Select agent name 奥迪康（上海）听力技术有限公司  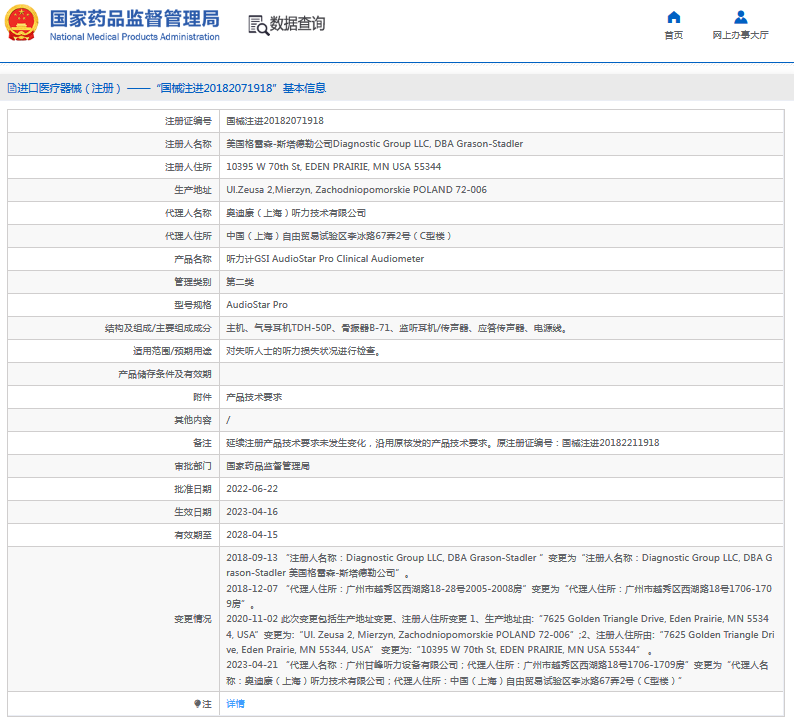(296, 213)
